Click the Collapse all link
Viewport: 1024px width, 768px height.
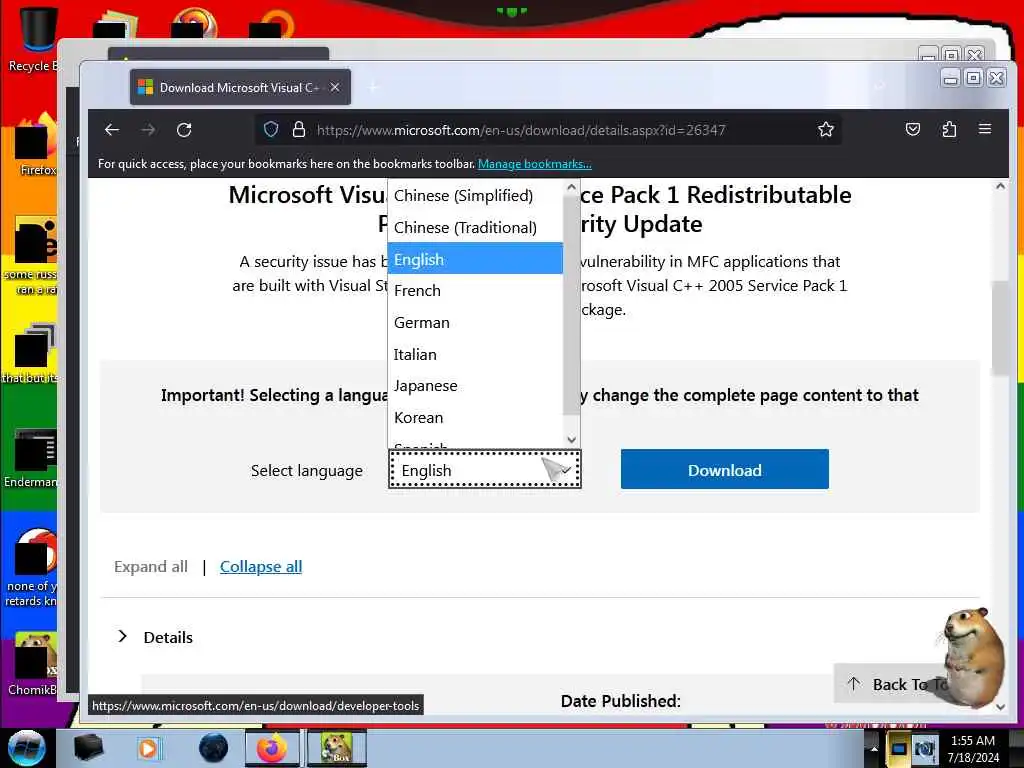click(x=261, y=566)
